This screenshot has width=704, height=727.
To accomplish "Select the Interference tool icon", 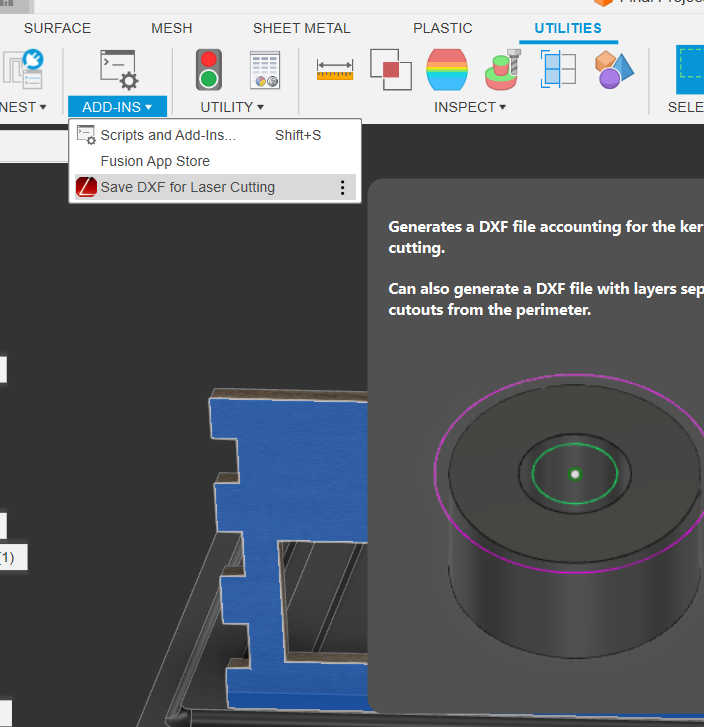I will pyautogui.click(x=390, y=69).
